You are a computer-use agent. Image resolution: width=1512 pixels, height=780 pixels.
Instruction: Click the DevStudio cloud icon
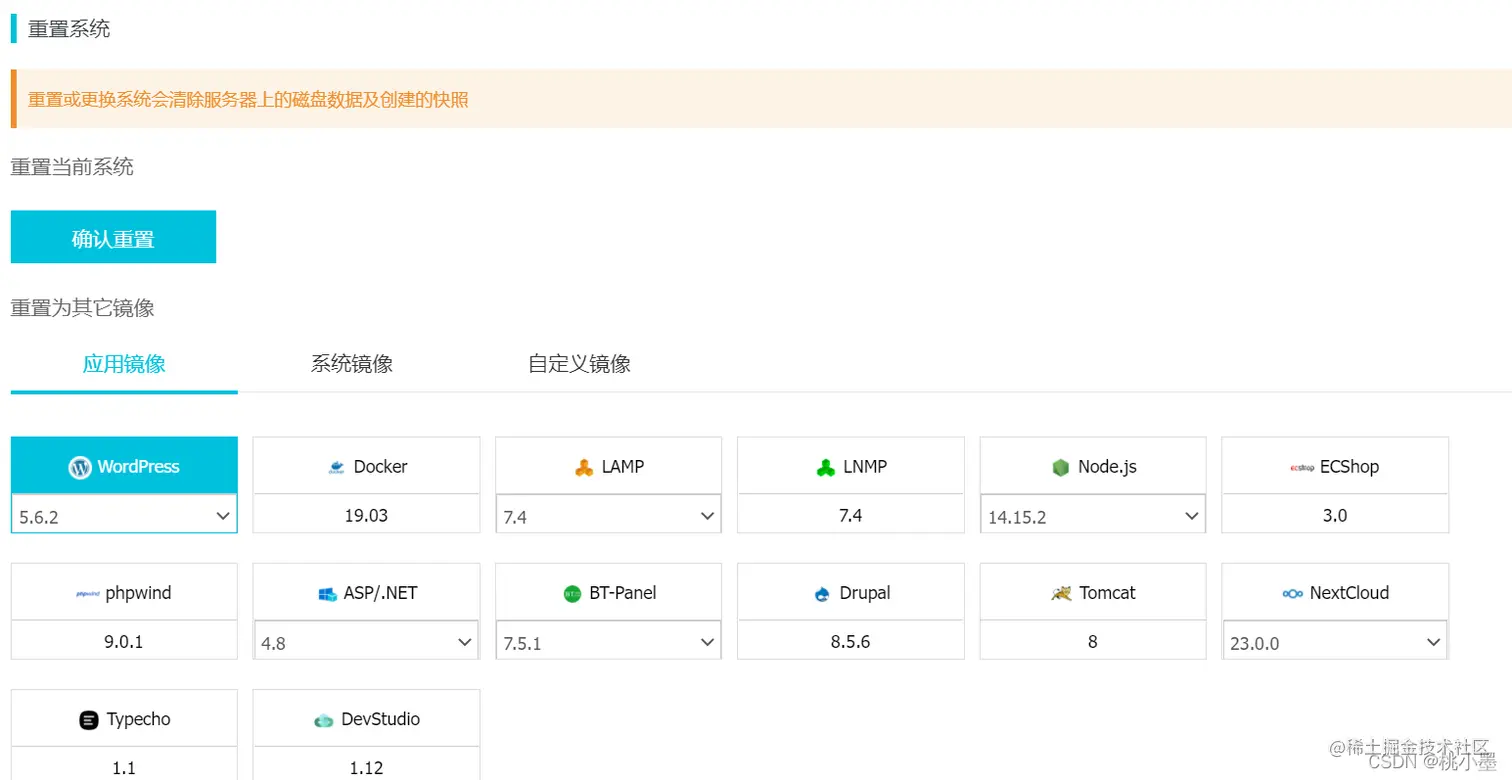pos(323,720)
